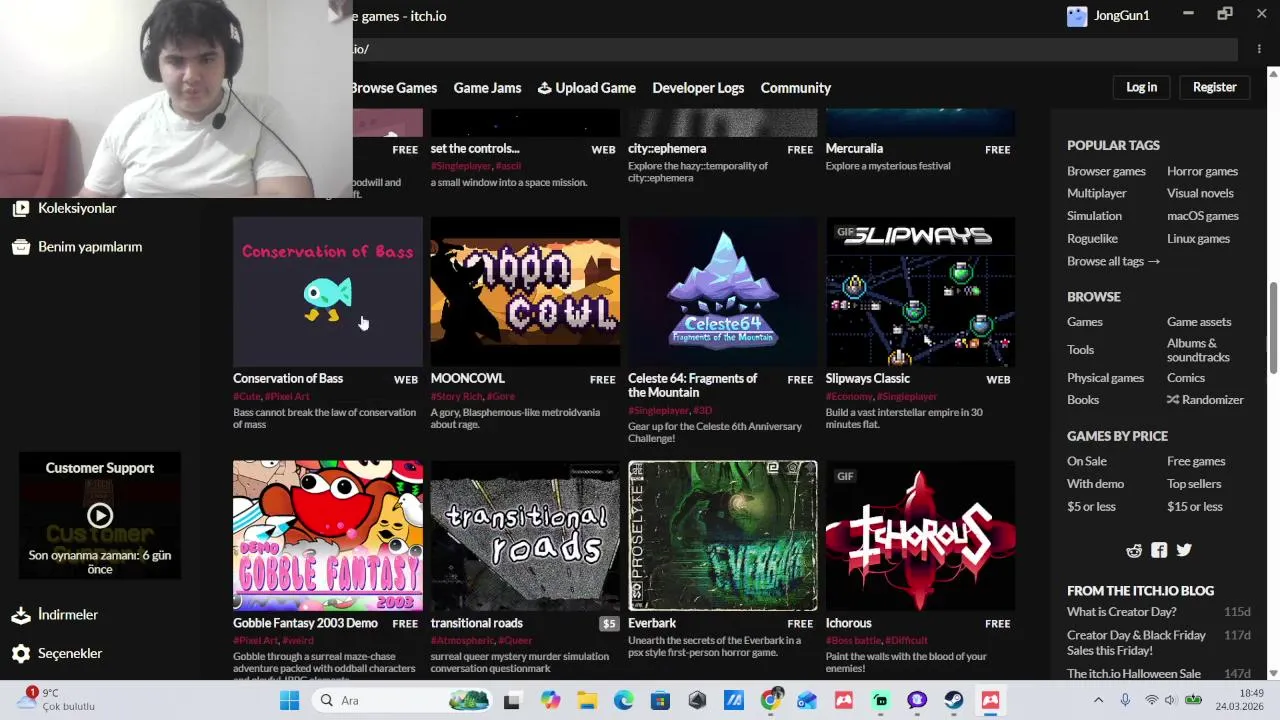Open Seçenekler settings gear
Screen dimensions: 1280x720
(x=21, y=653)
